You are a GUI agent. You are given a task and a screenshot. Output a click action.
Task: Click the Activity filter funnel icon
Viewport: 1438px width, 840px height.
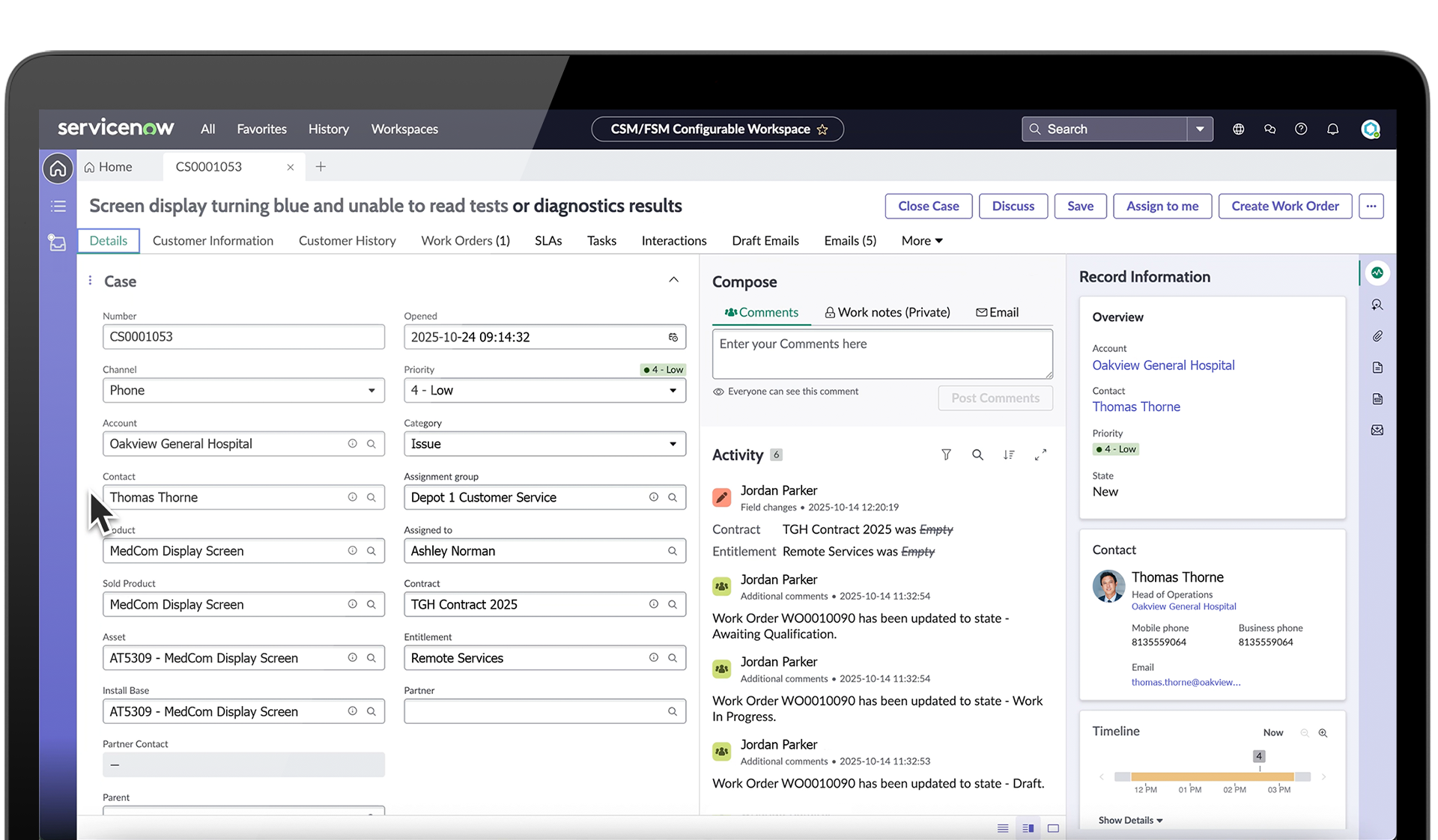click(946, 454)
